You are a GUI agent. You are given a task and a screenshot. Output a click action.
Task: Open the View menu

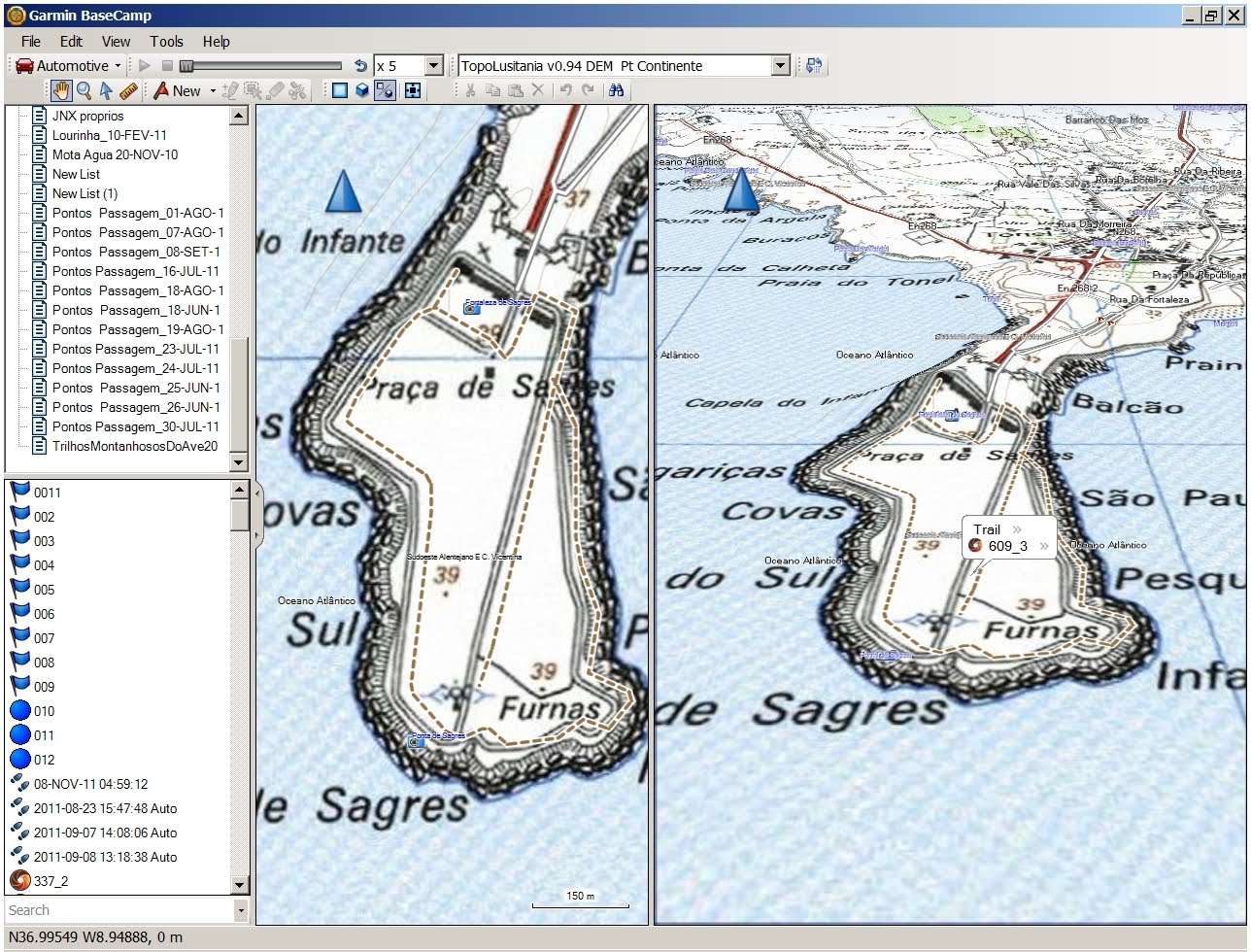pos(116,42)
